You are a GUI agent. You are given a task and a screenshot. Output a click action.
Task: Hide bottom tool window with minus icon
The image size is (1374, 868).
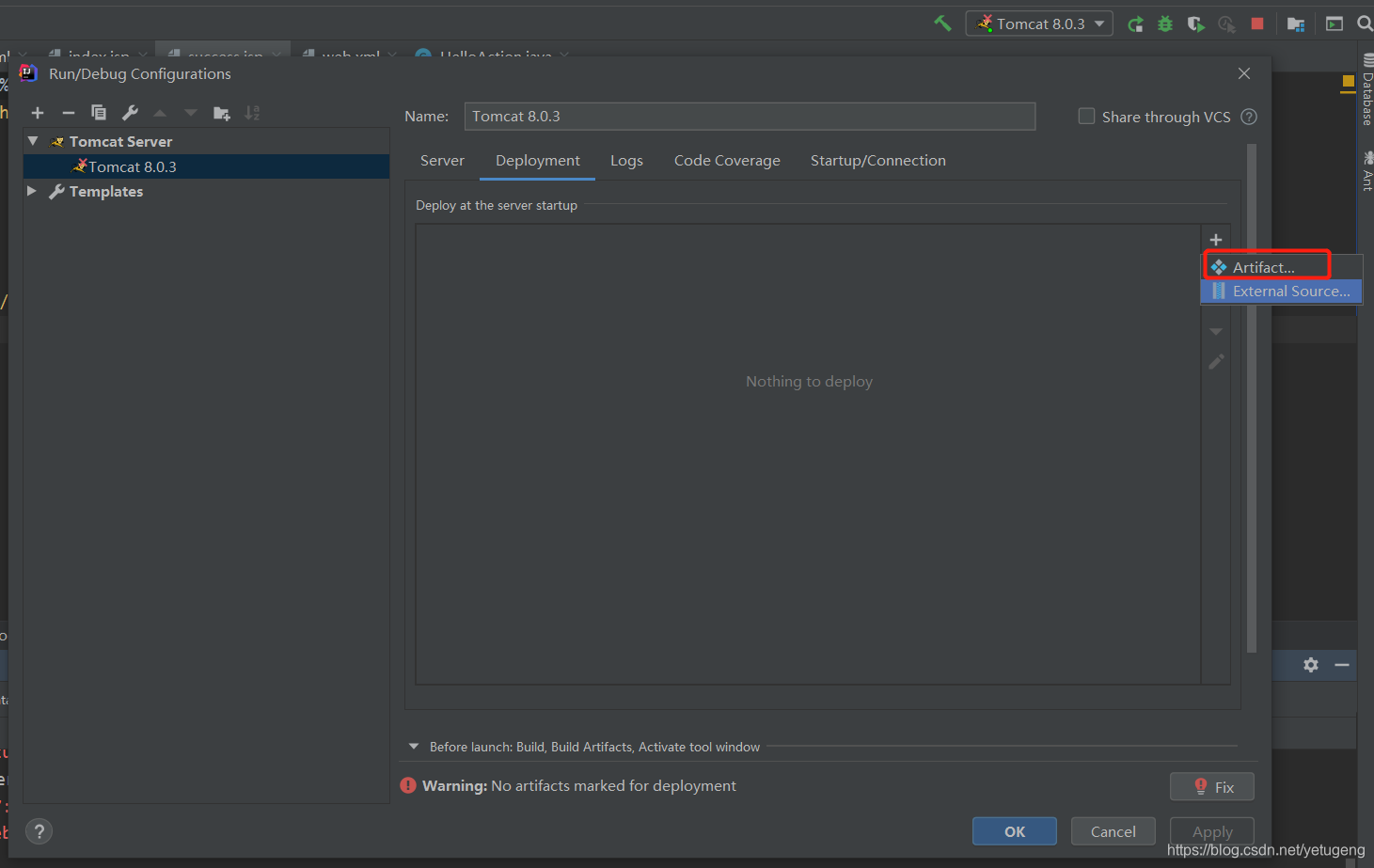pos(1342,665)
